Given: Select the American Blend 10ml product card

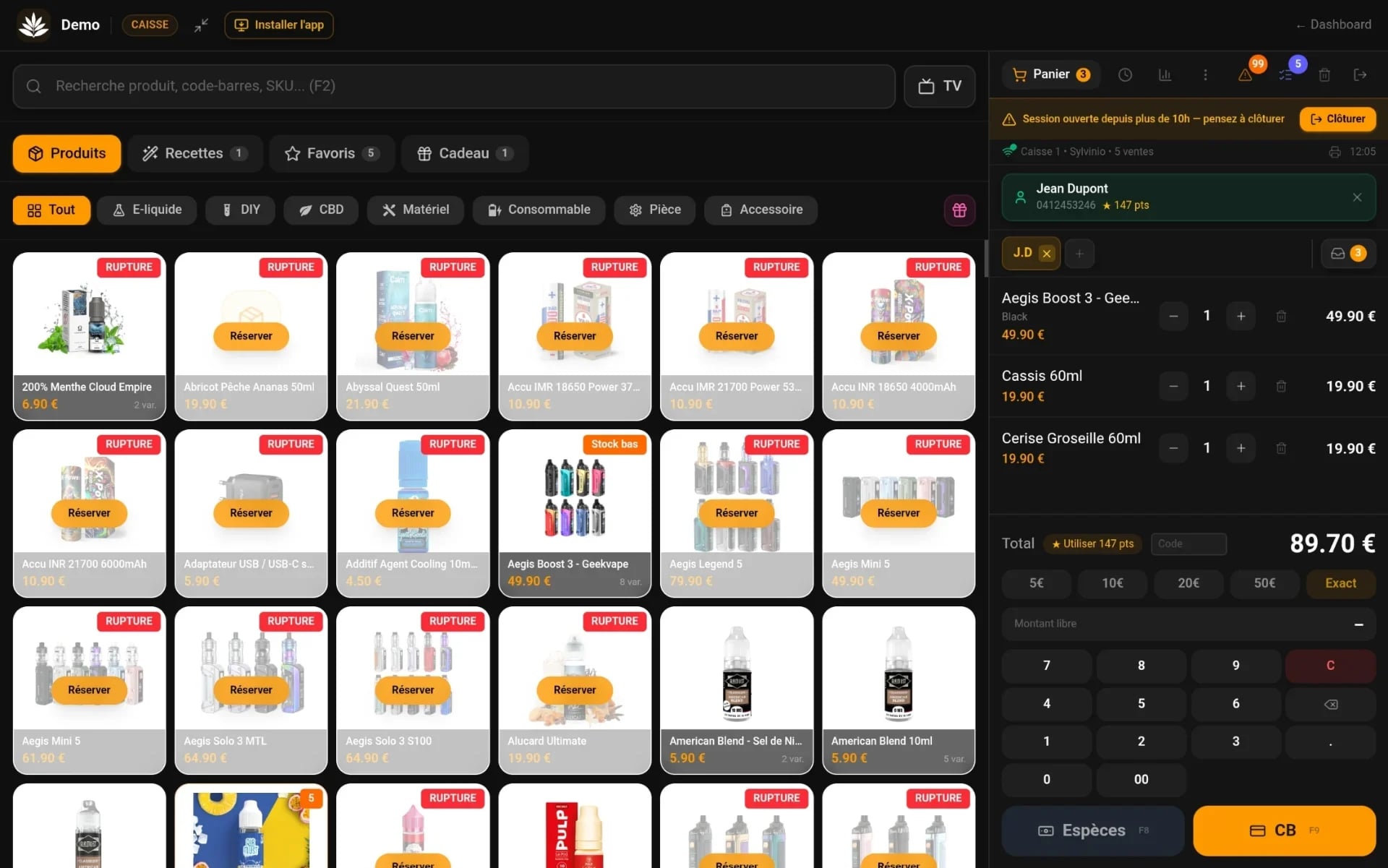Looking at the screenshot, I should tap(899, 690).
